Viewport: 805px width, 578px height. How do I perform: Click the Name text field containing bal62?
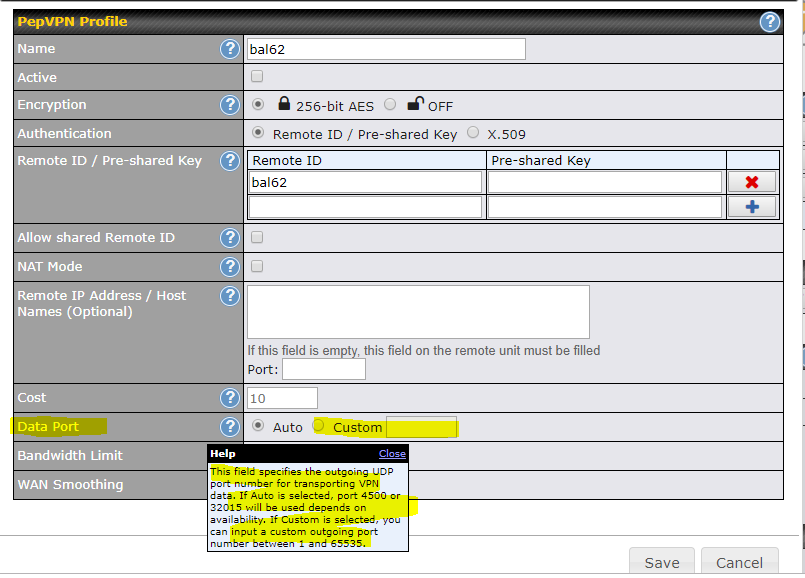tap(386, 49)
